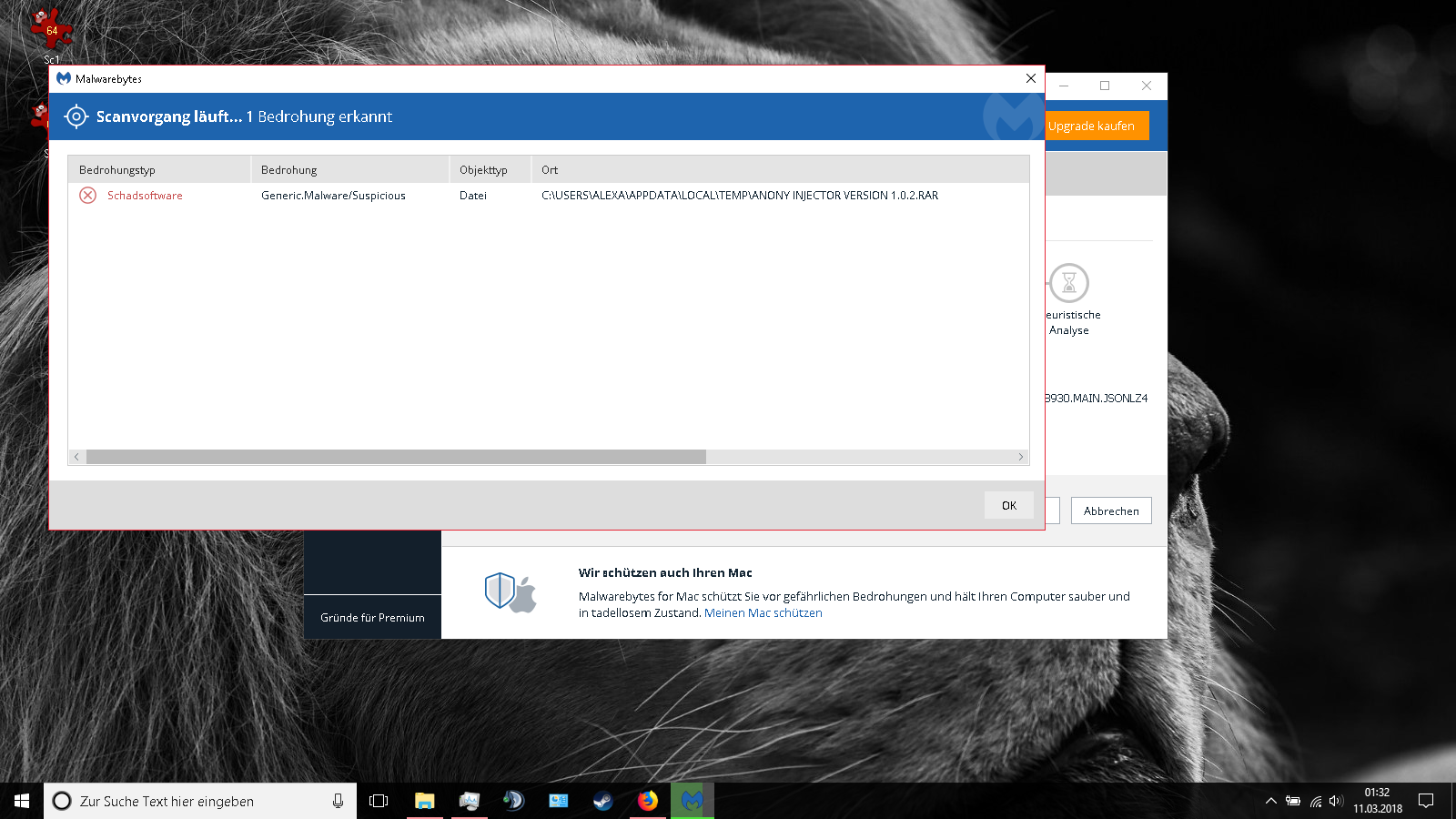Click the Mac shield icon in the promo banner
Image resolution: width=1456 pixels, height=819 pixels.
[511, 592]
